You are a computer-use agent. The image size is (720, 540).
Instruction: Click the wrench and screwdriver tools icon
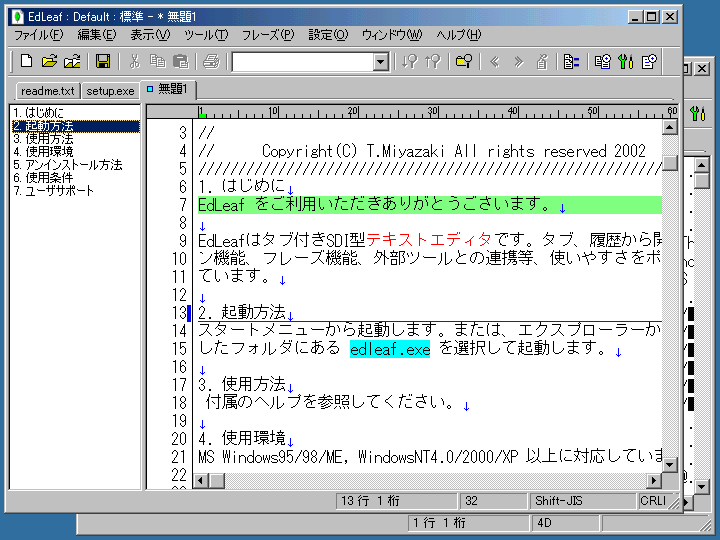point(625,61)
